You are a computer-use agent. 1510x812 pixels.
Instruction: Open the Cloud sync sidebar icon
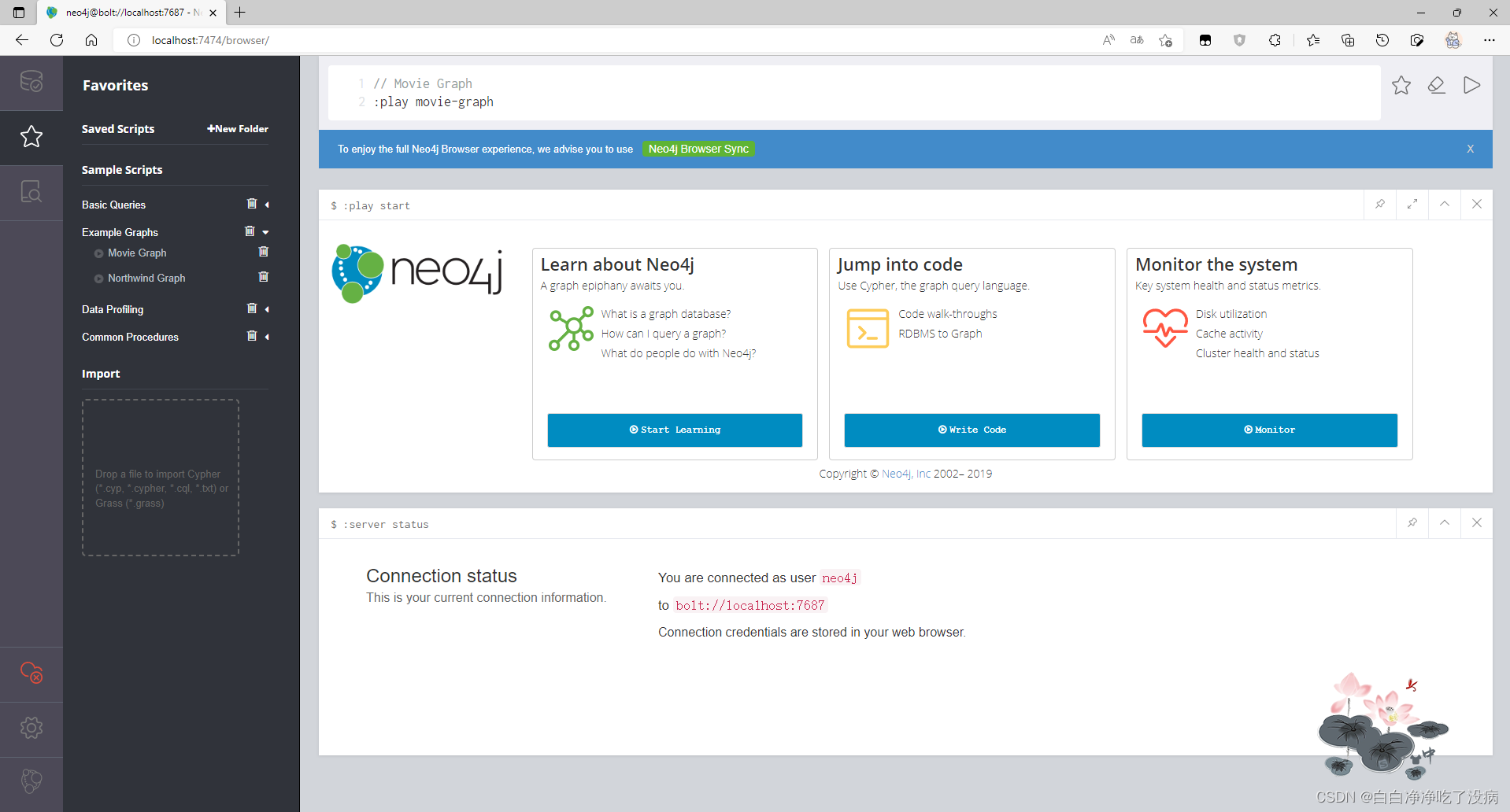(31, 674)
